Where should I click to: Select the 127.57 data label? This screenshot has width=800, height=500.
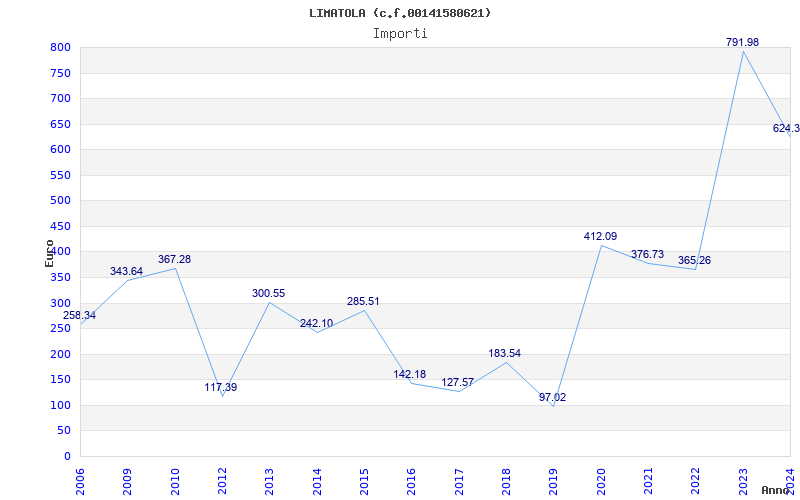[458, 382]
